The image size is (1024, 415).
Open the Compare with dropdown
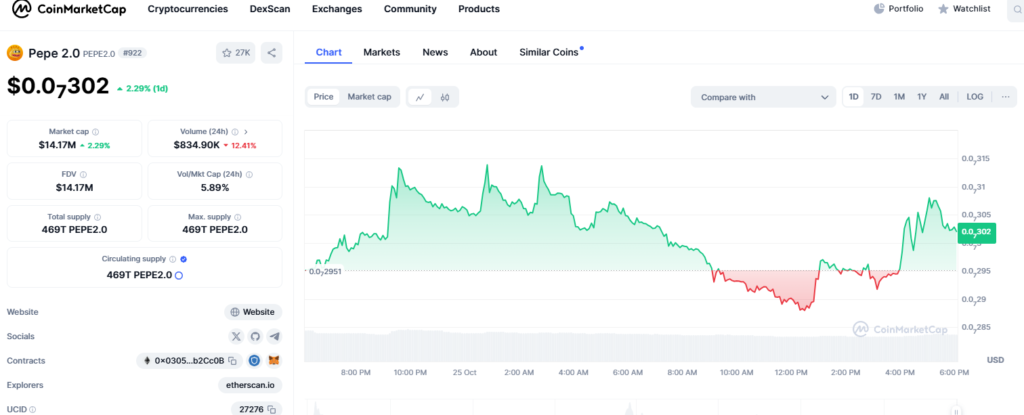click(763, 97)
